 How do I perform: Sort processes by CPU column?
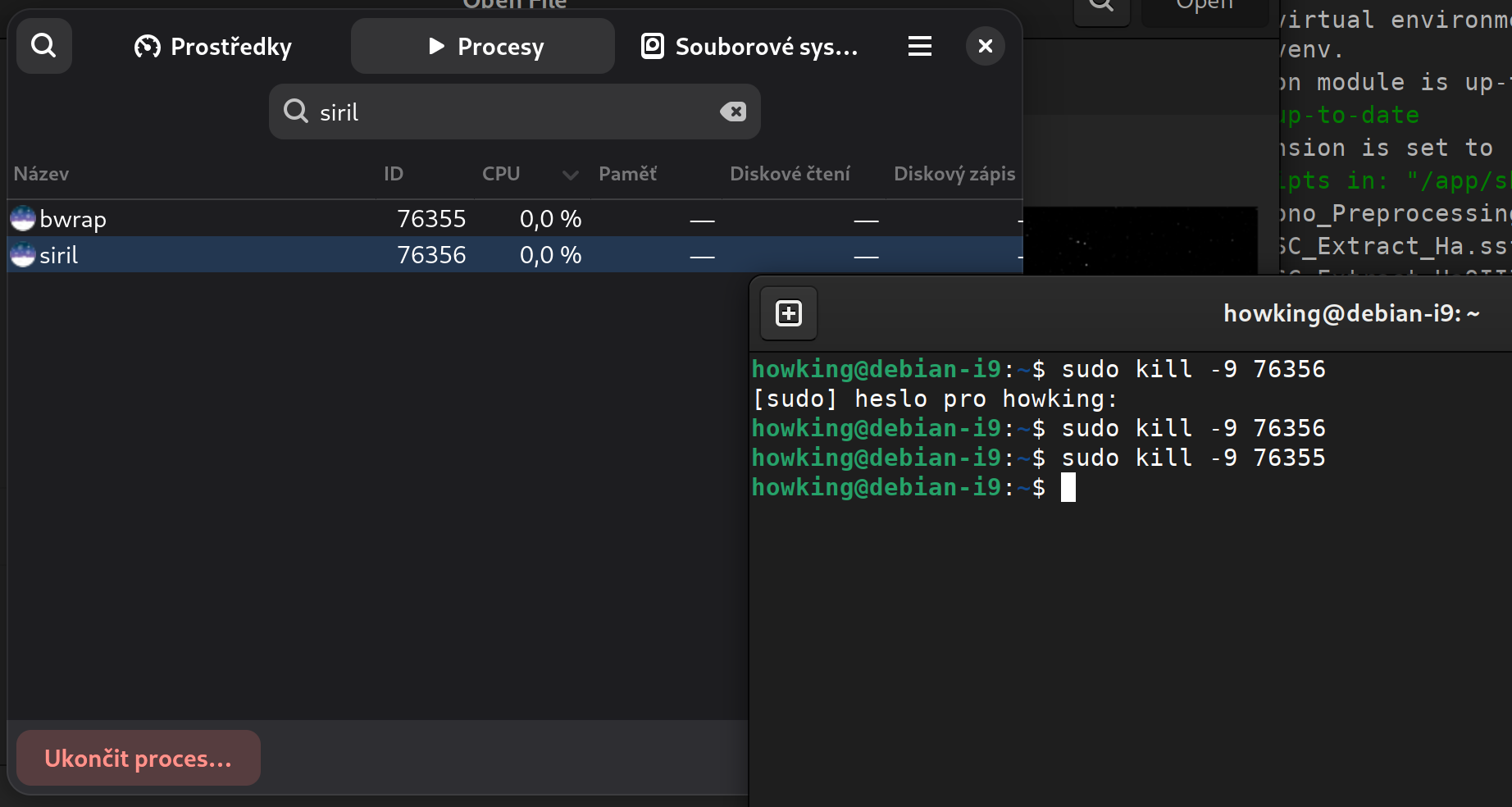click(501, 174)
